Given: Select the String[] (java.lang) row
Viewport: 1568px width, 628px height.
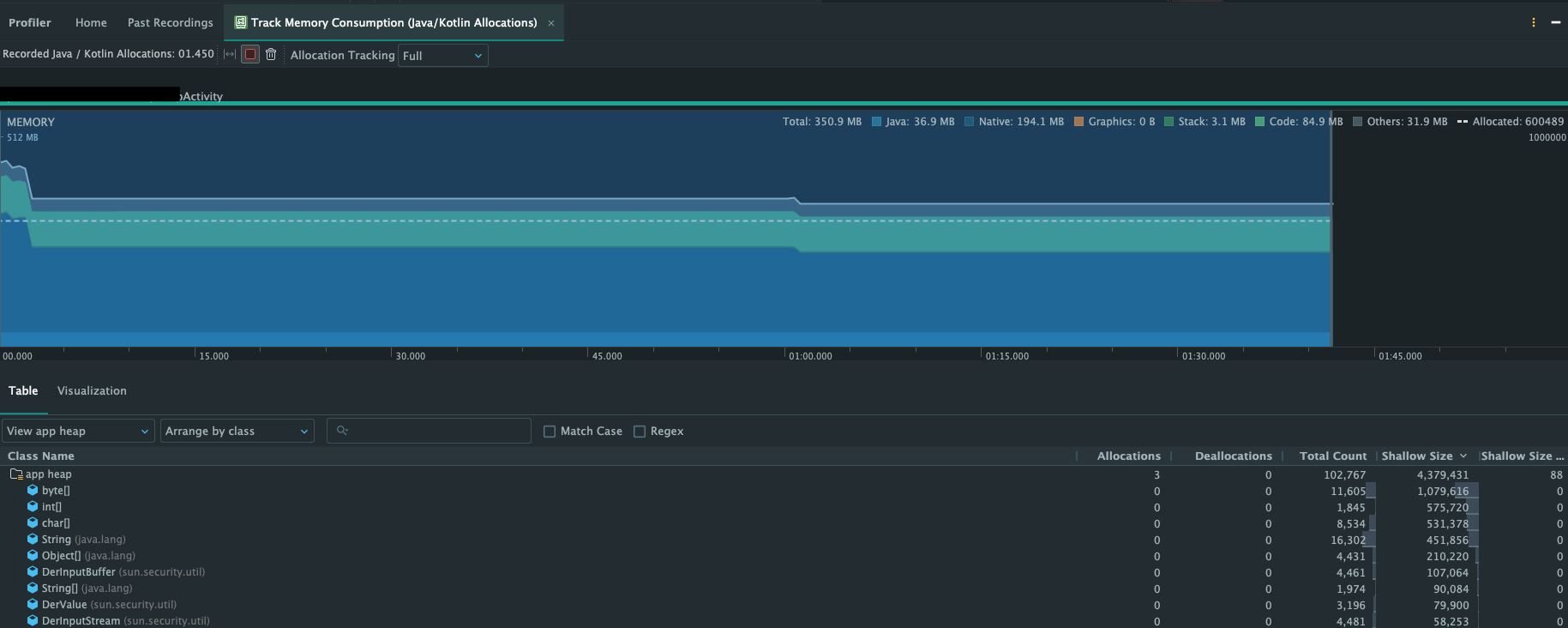Looking at the screenshot, I should 784,588.
